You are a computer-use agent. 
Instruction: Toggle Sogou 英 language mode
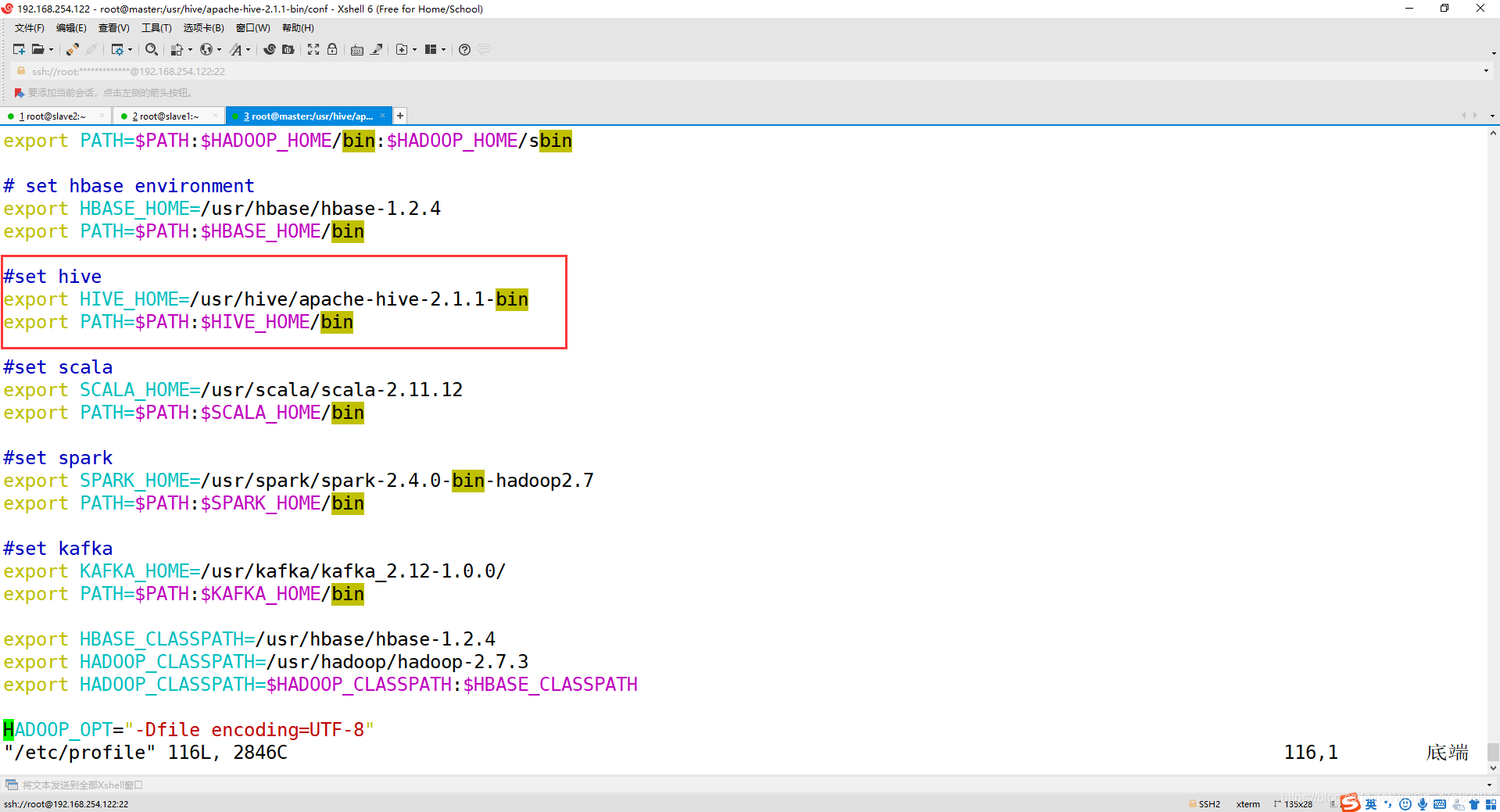click(1370, 804)
